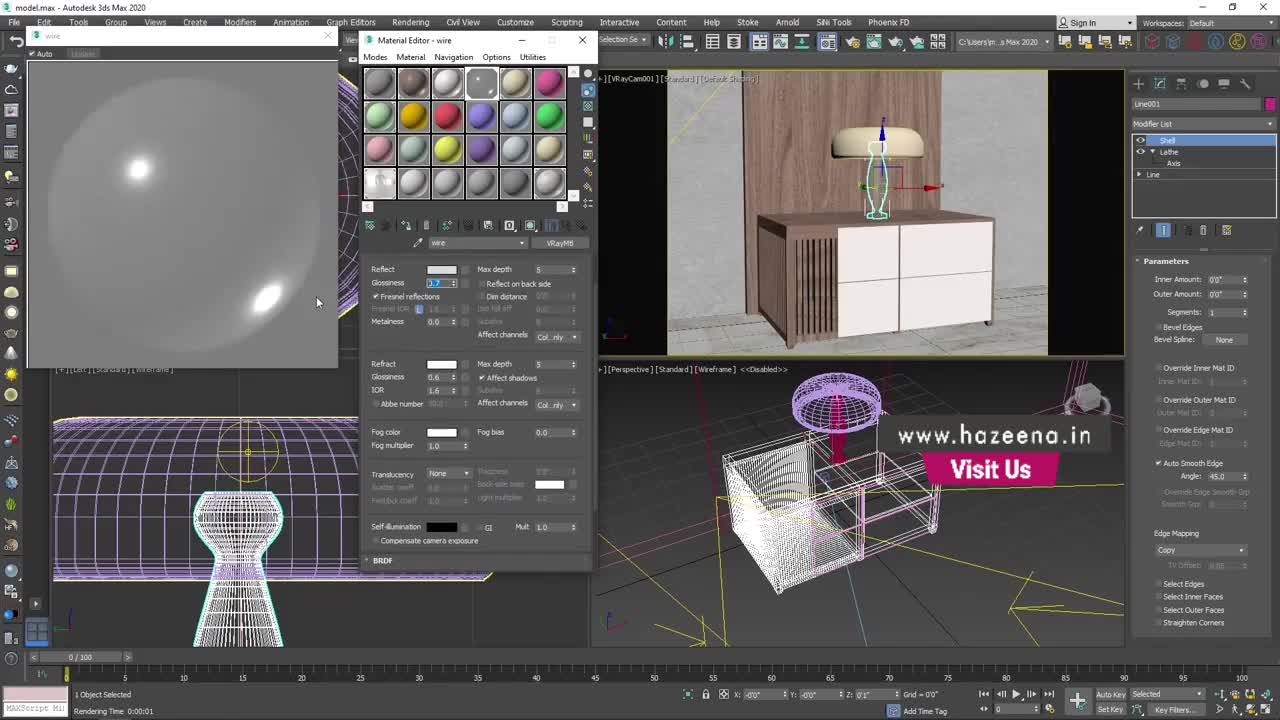Open Workspaces Default dropdown
The height and width of the screenshot is (720, 1280).
pos(1230,23)
